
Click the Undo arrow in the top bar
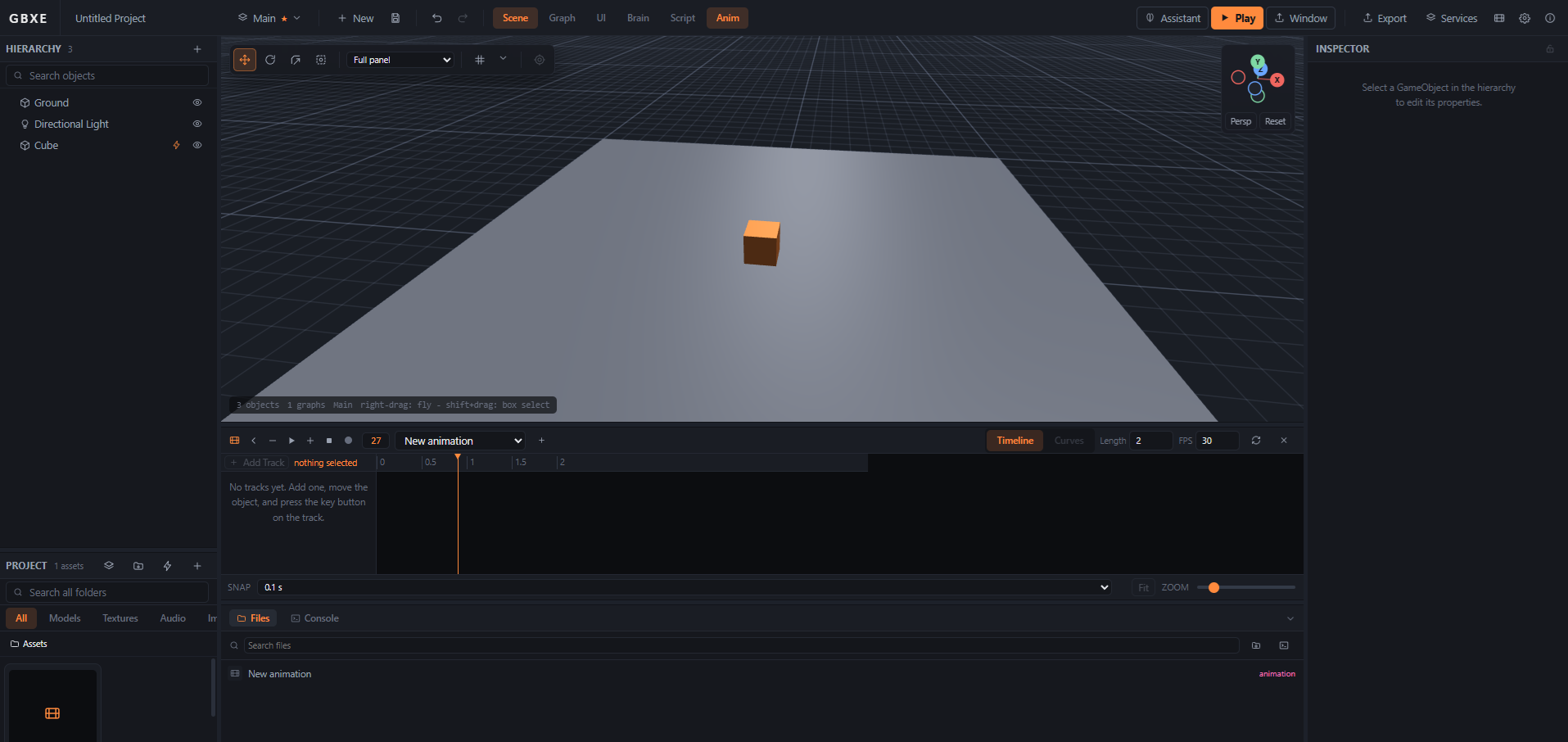click(x=437, y=18)
